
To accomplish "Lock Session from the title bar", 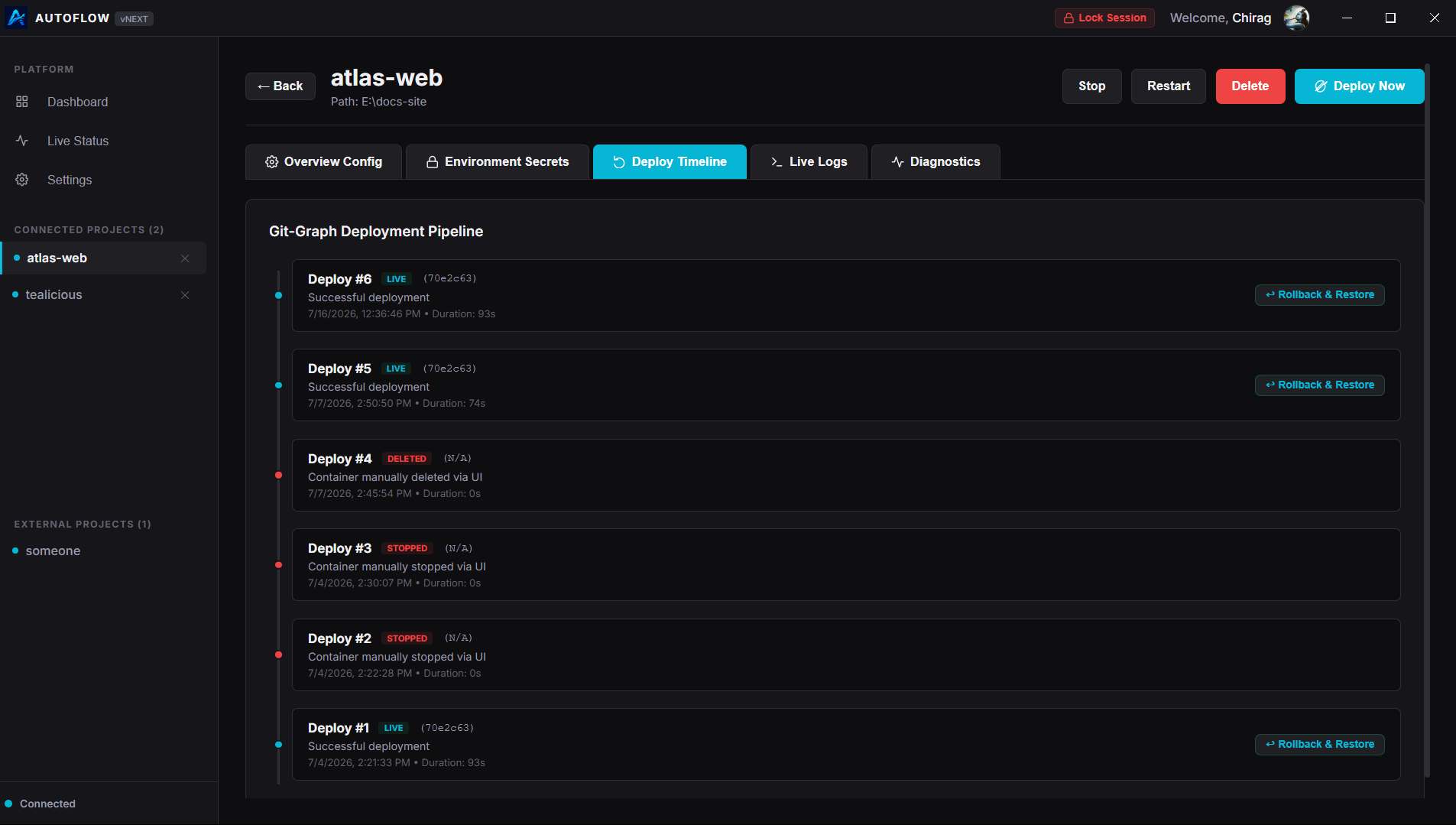I will tap(1104, 18).
